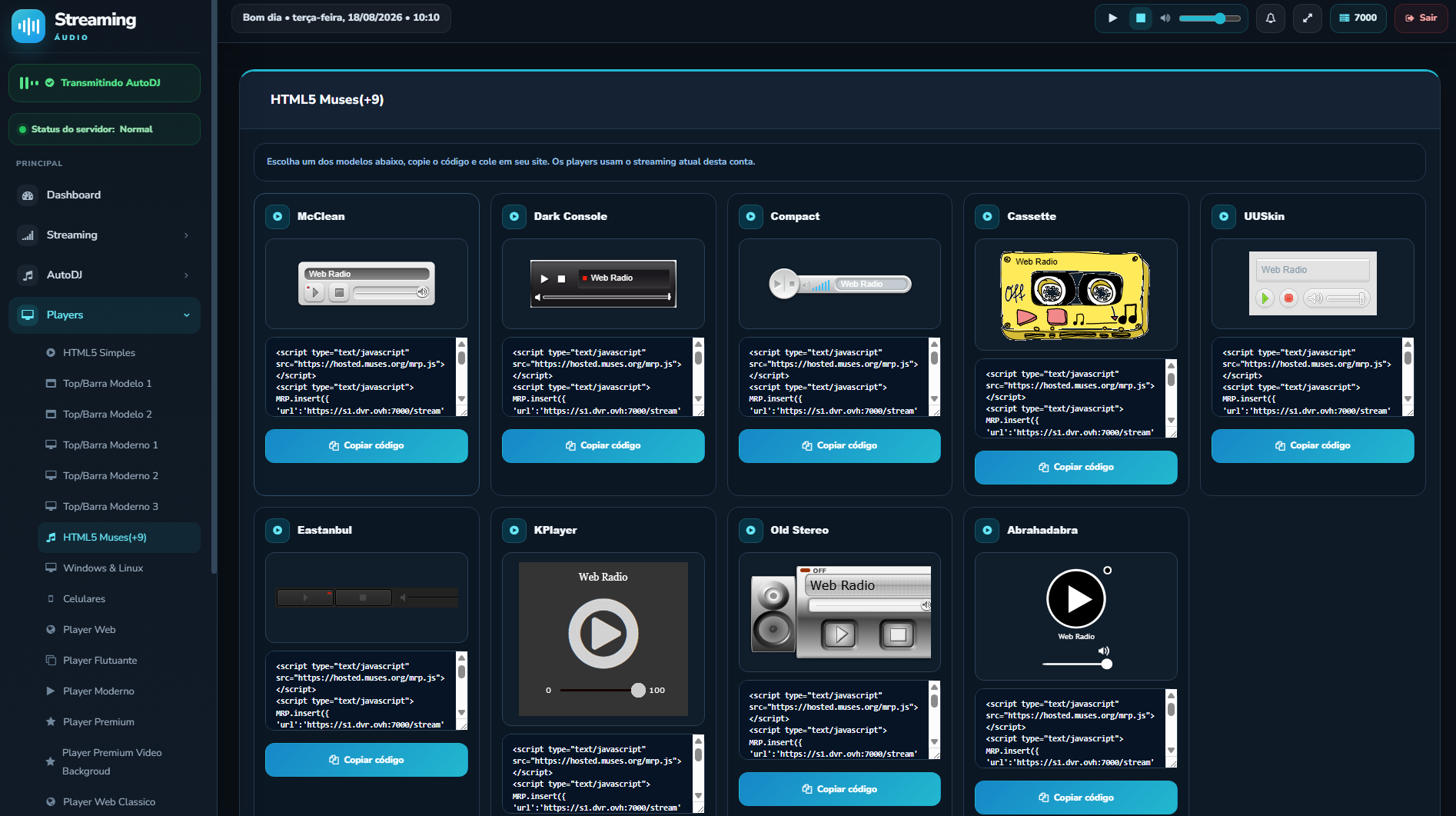Viewport: 1456px width, 816px height.
Task: Collapse the Players menu chevron
Action: tap(186, 315)
